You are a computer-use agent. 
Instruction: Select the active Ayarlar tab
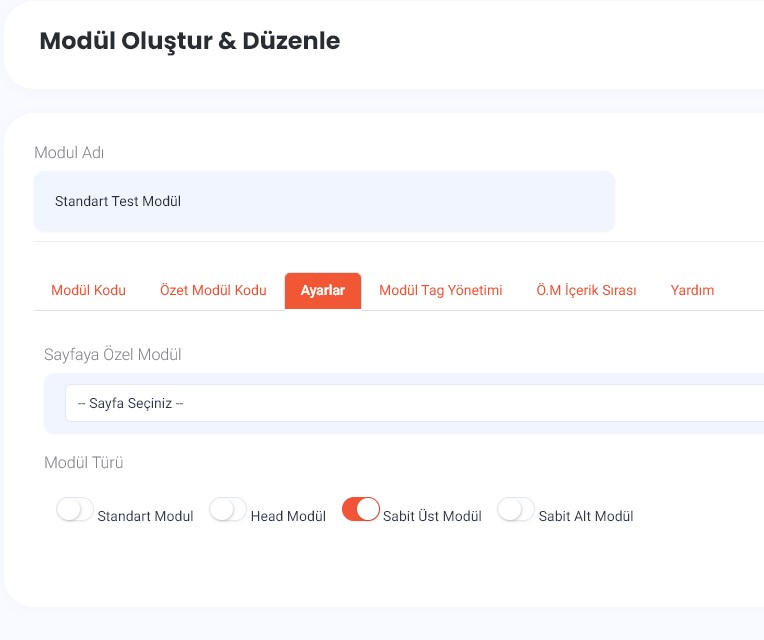[x=322, y=291]
